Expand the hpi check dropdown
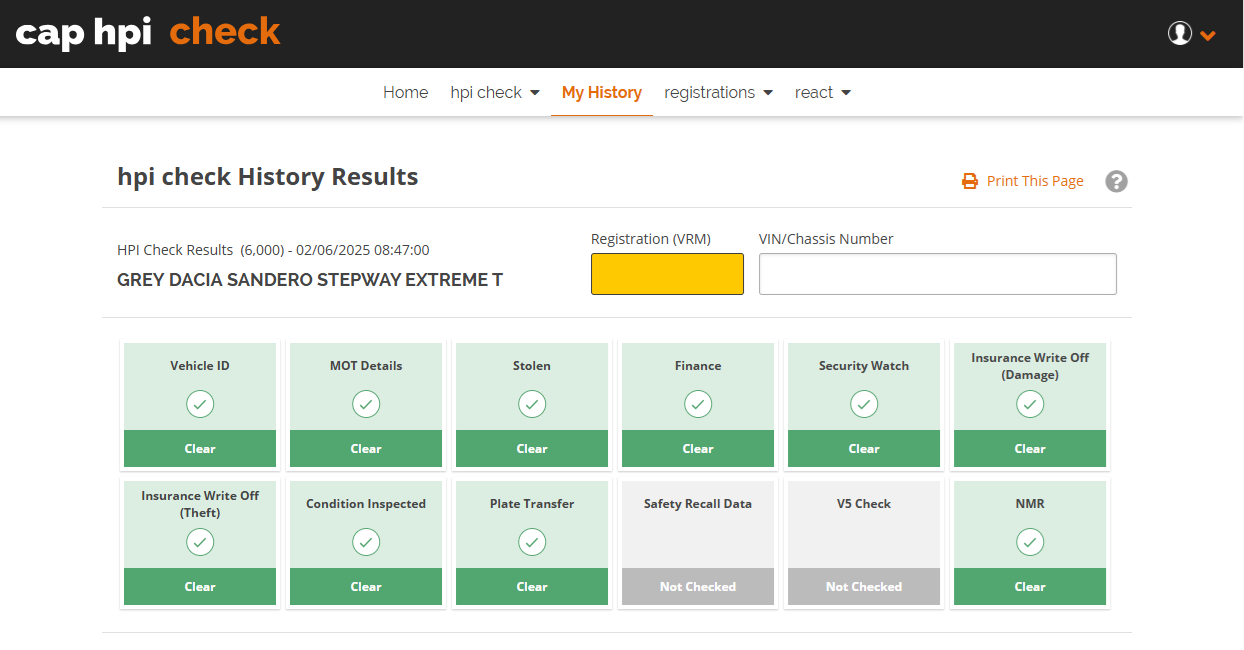Image resolution: width=1244 pixels, height=650 pixels. [x=495, y=92]
